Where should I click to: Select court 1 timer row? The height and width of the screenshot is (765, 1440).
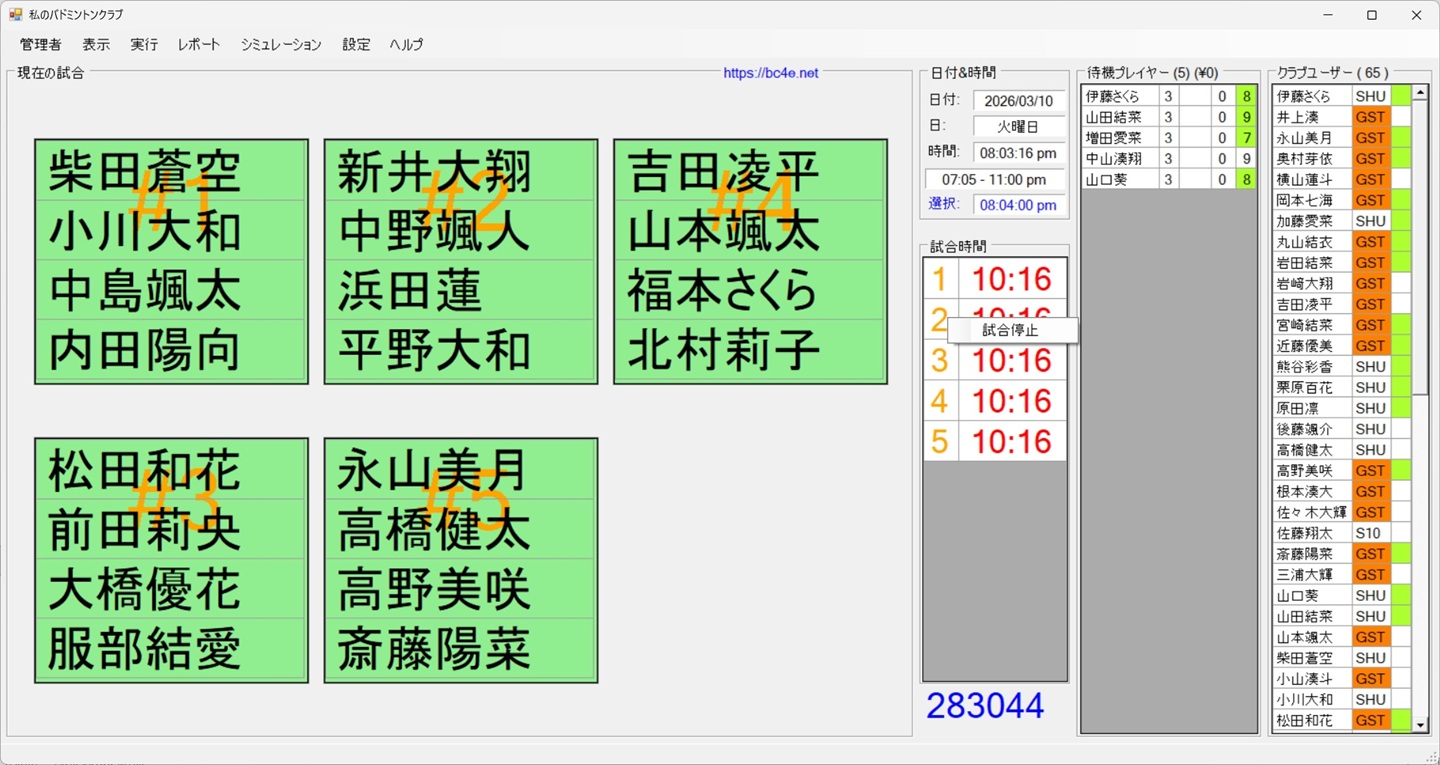(994, 279)
